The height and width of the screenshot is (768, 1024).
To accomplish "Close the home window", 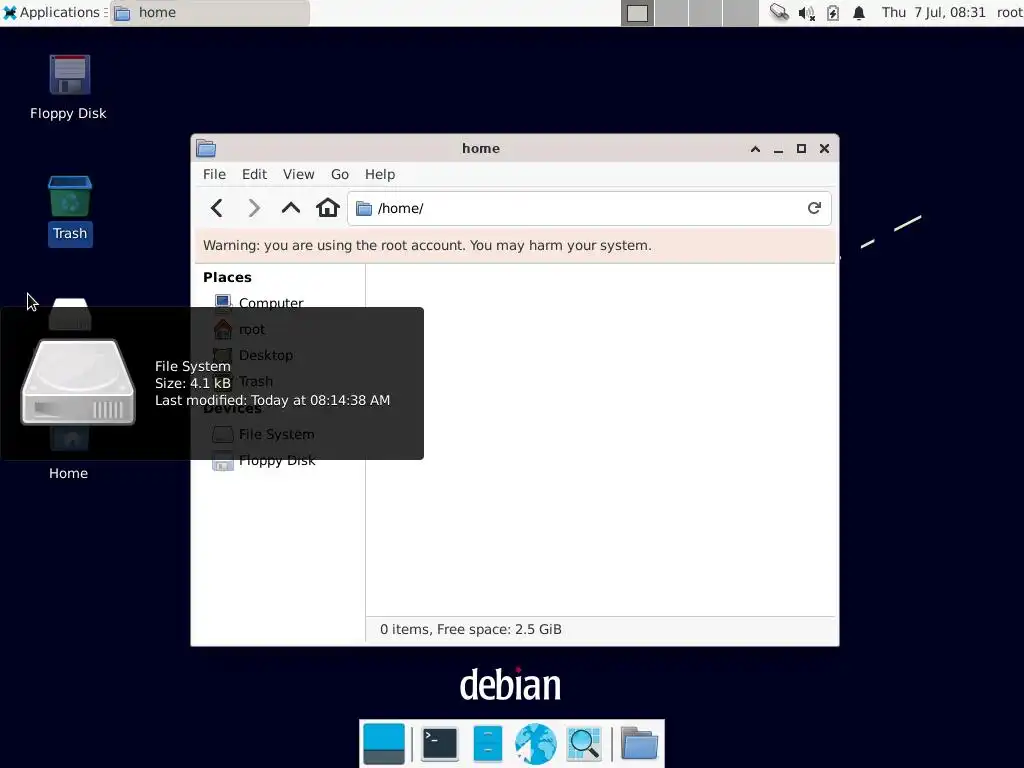I will tap(825, 149).
